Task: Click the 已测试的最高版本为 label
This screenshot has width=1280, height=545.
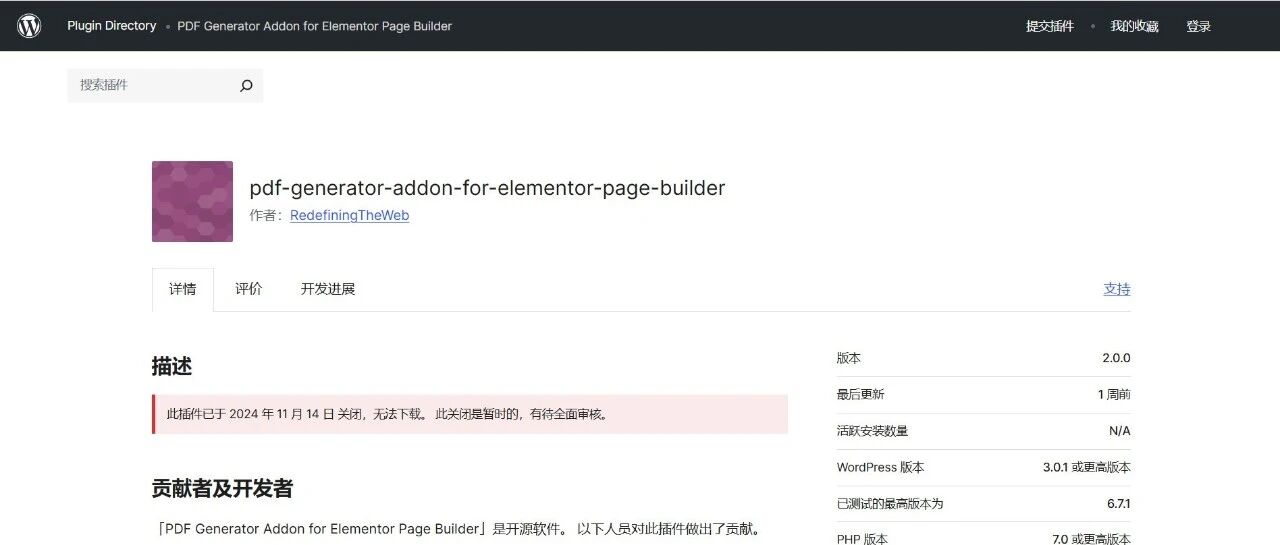Action: pos(890,504)
